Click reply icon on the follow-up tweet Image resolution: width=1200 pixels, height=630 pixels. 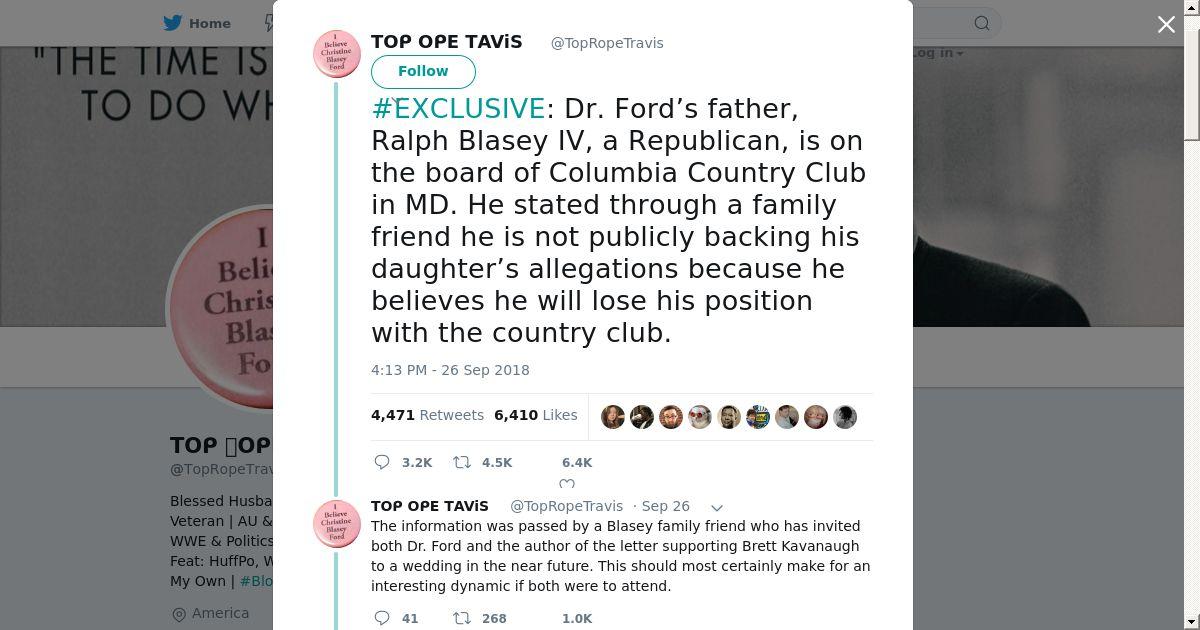point(382,618)
